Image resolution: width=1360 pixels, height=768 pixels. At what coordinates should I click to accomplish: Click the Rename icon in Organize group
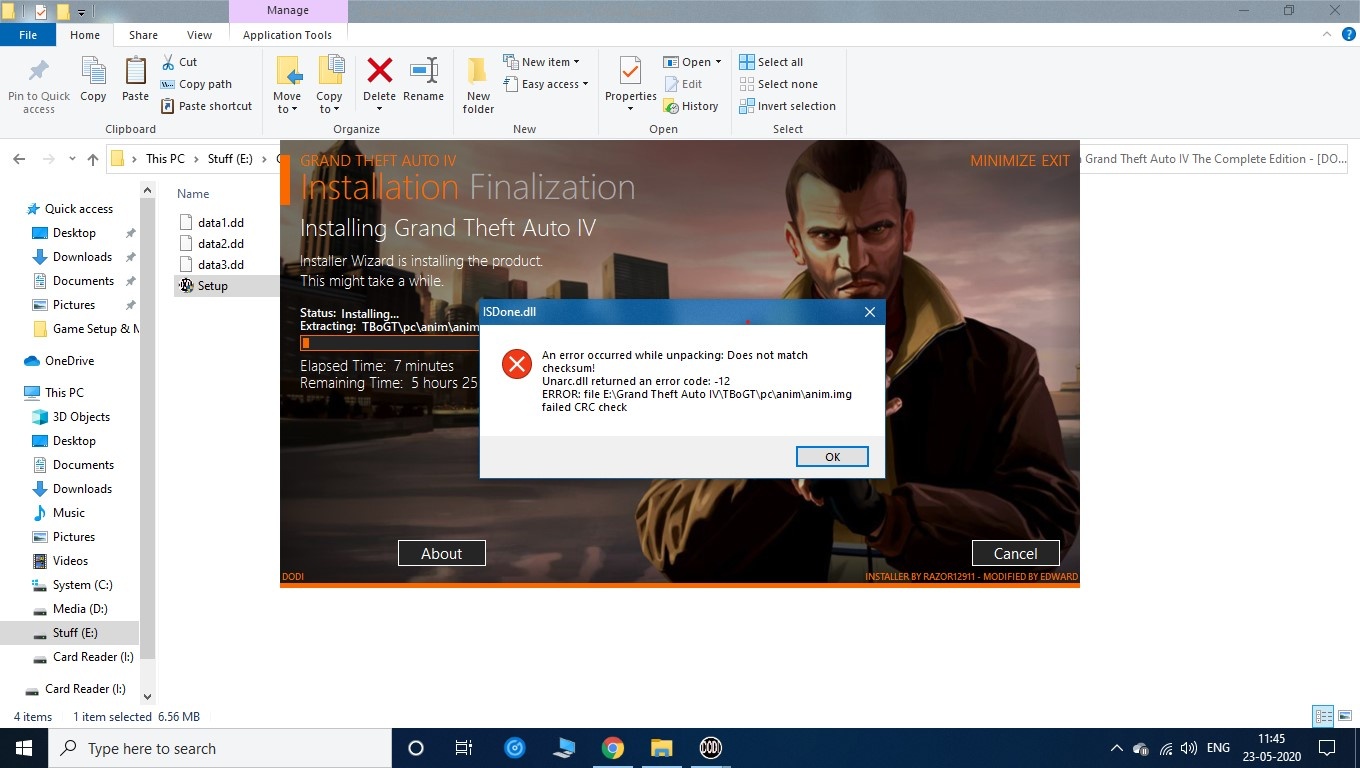pos(423,73)
